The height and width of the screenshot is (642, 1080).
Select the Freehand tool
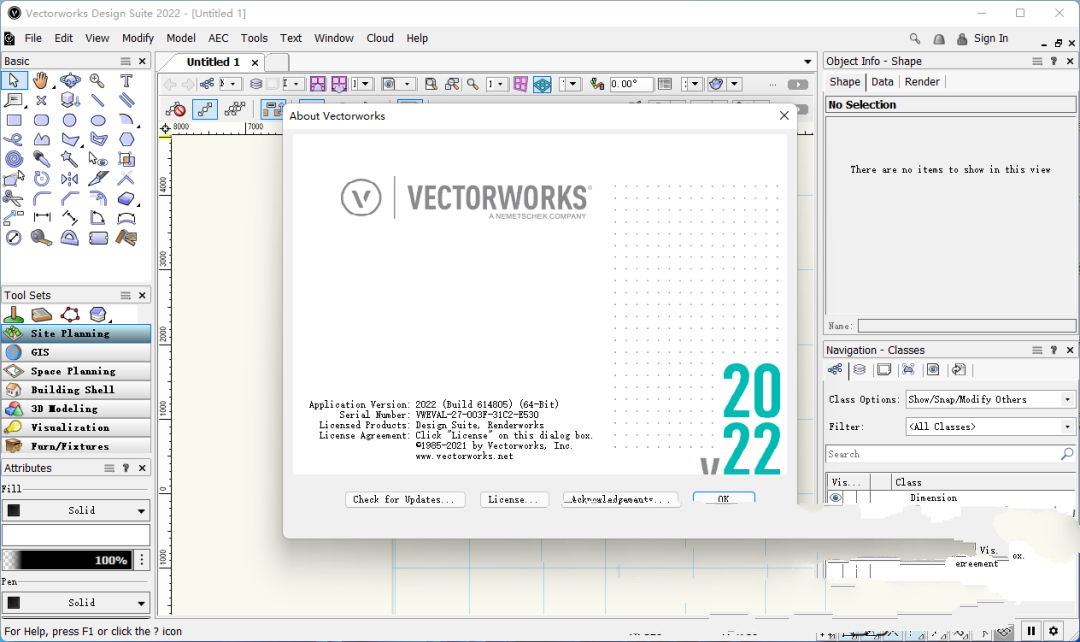point(13,140)
